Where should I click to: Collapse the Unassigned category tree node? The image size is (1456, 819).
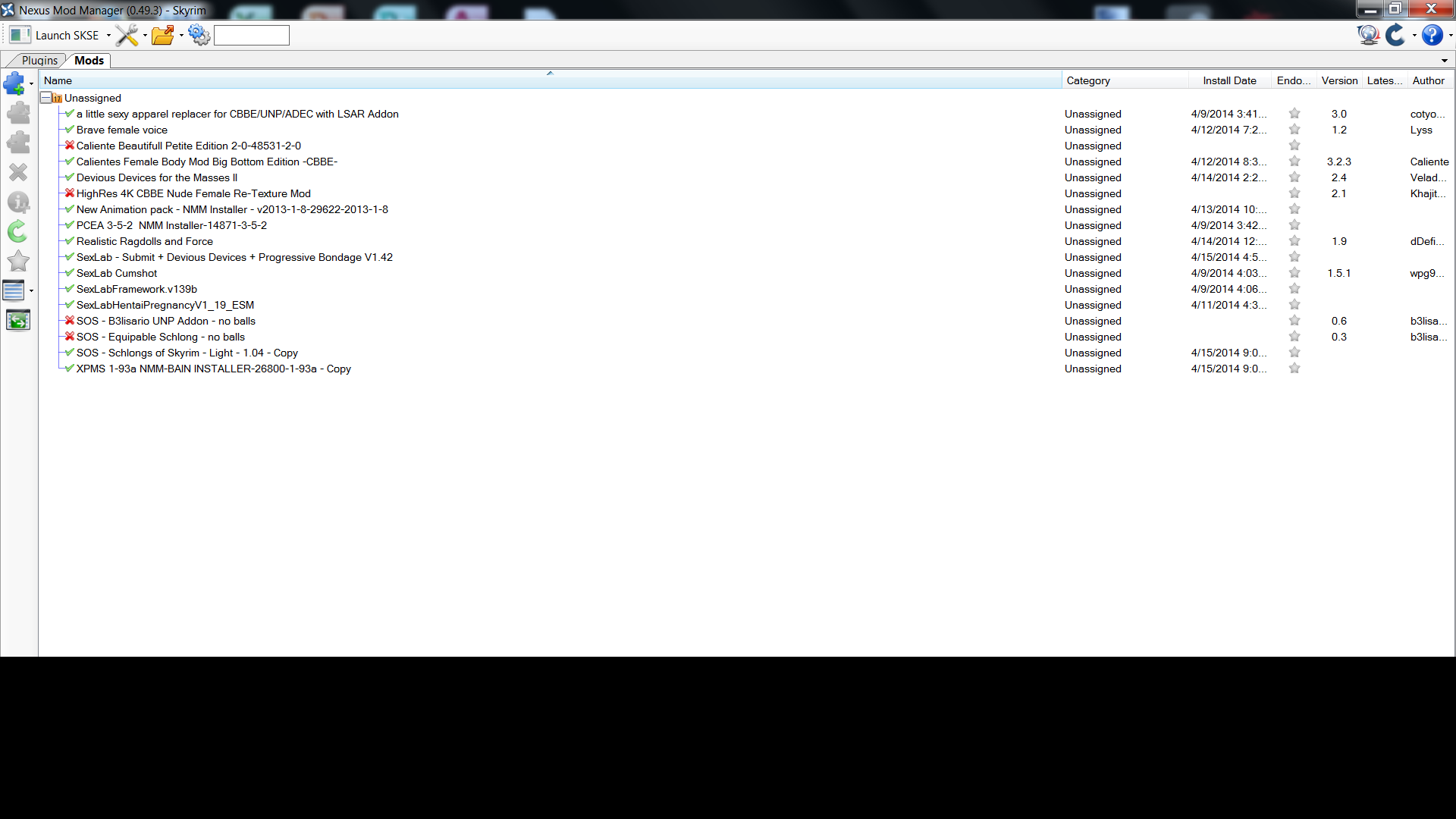click(45, 98)
